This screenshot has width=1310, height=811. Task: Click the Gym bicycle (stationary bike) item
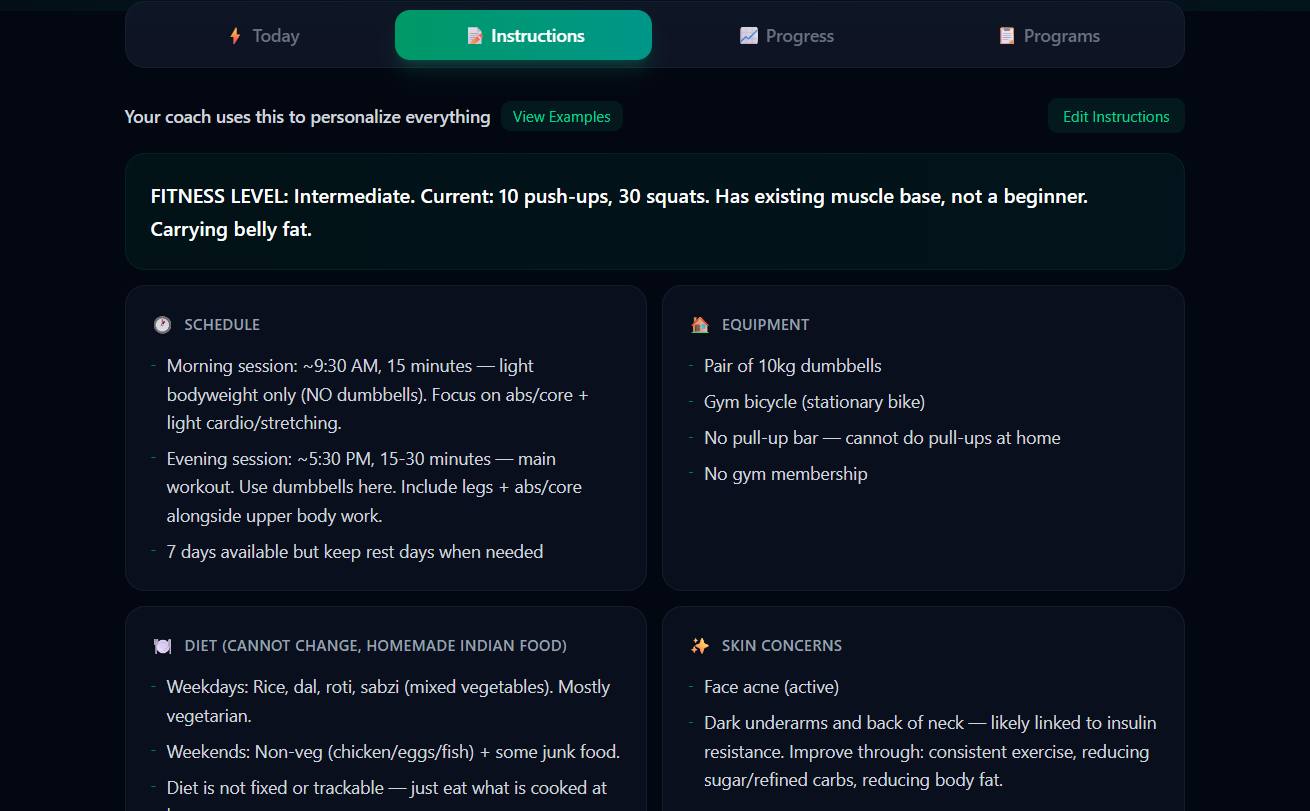point(815,402)
